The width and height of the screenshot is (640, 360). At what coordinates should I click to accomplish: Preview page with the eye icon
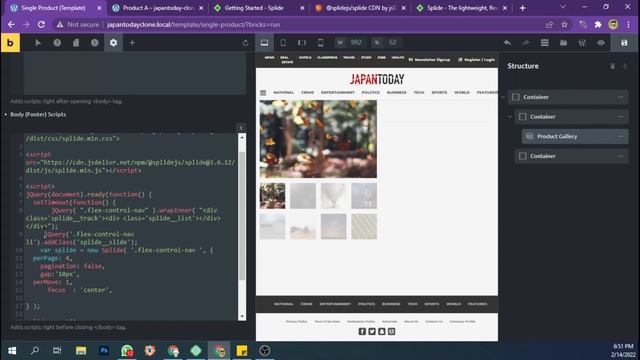coord(601,43)
